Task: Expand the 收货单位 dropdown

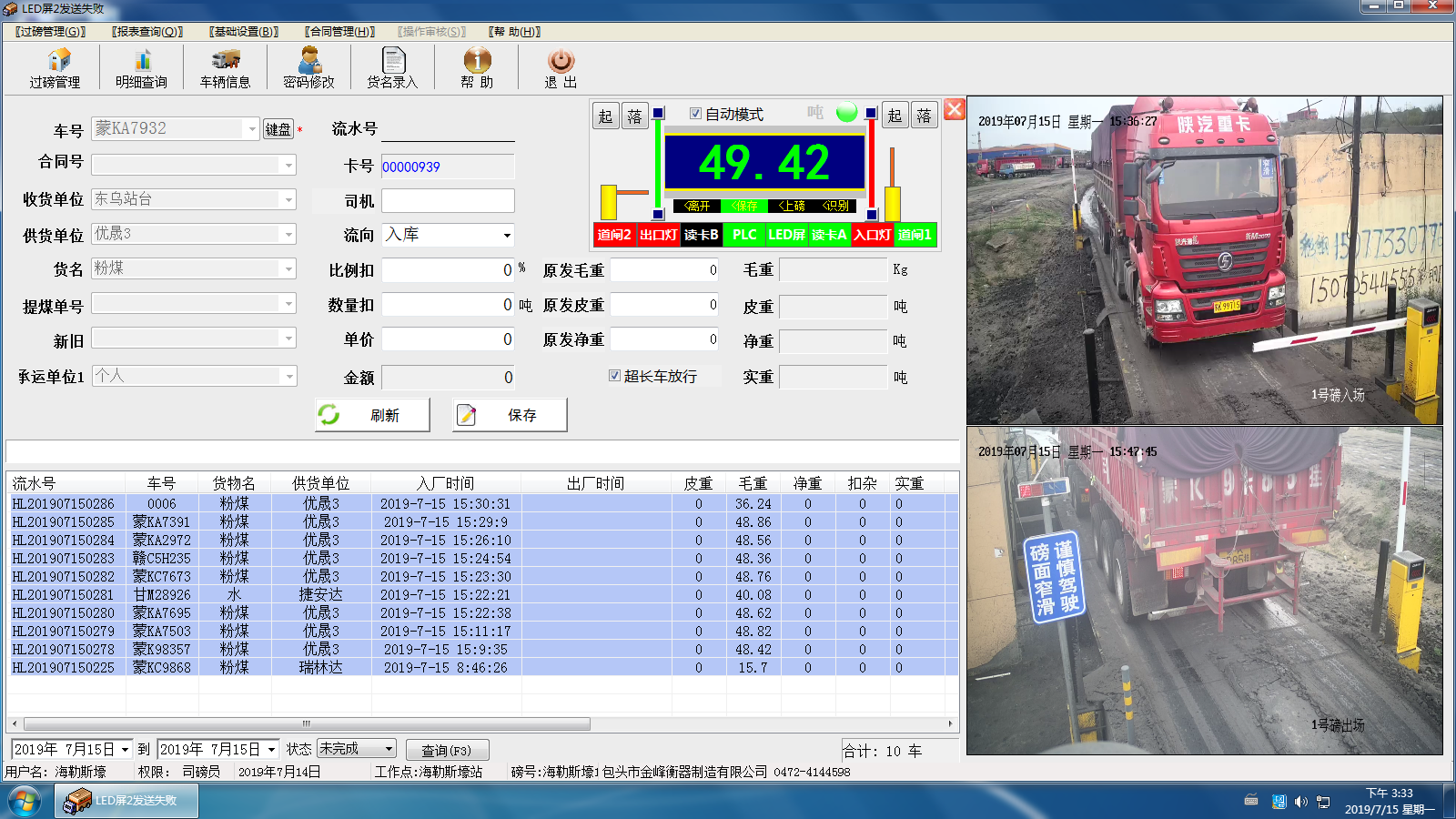Action: click(x=288, y=199)
